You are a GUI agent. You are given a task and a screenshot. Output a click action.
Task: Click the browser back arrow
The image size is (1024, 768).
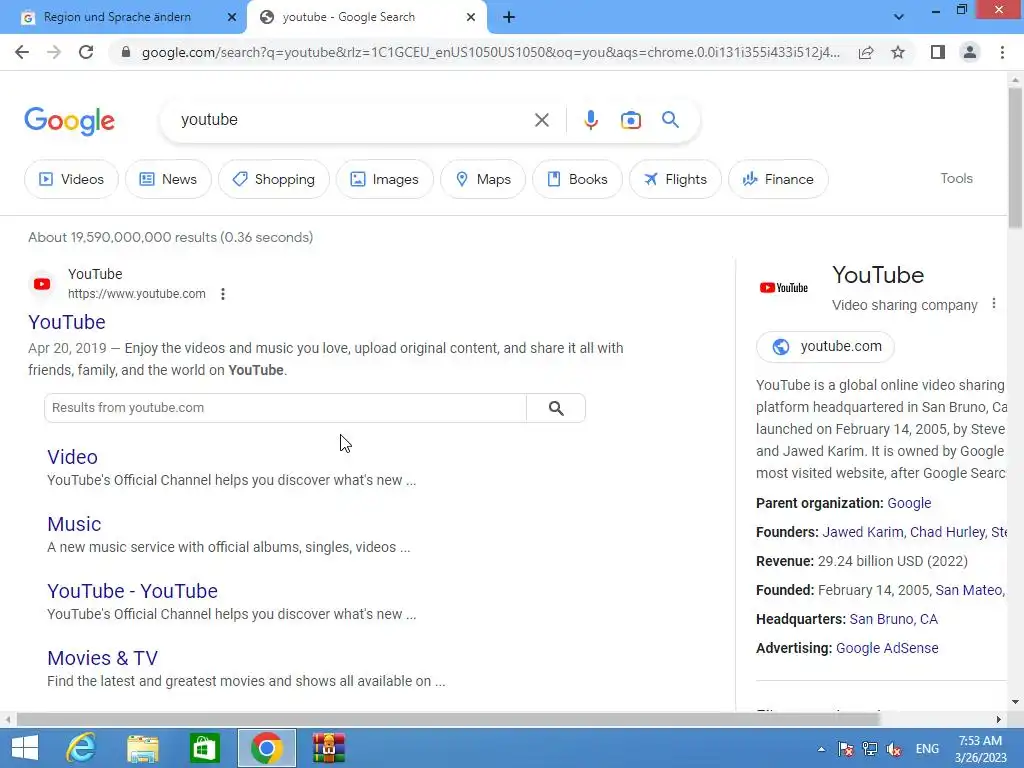pos(22,52)
